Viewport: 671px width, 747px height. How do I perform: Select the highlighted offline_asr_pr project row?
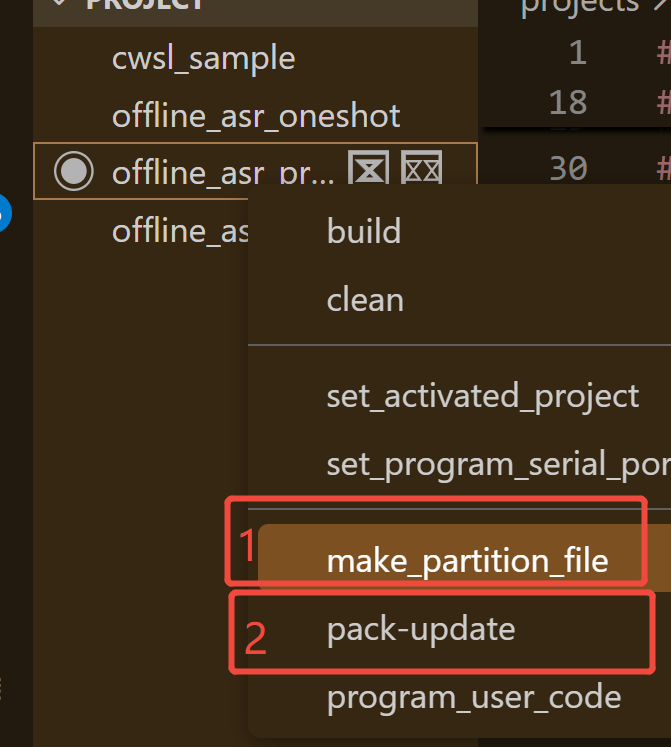pos(222,173)
